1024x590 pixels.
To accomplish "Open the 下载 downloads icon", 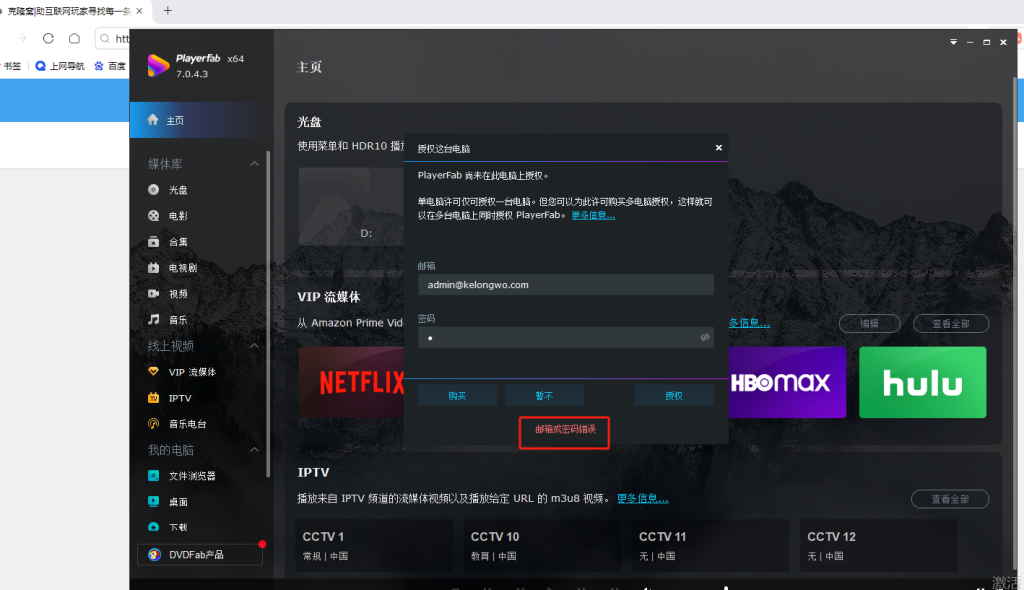I will pyautogui.click(x=153, y=527).
